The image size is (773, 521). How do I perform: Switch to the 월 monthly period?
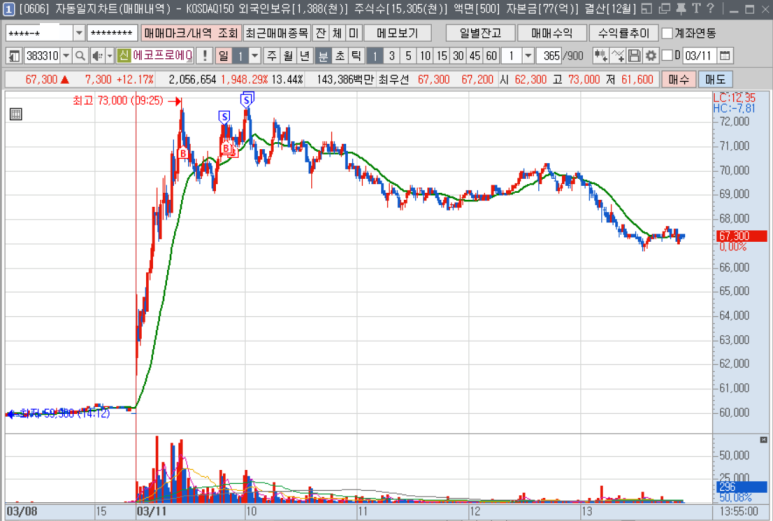click(288, 56)
